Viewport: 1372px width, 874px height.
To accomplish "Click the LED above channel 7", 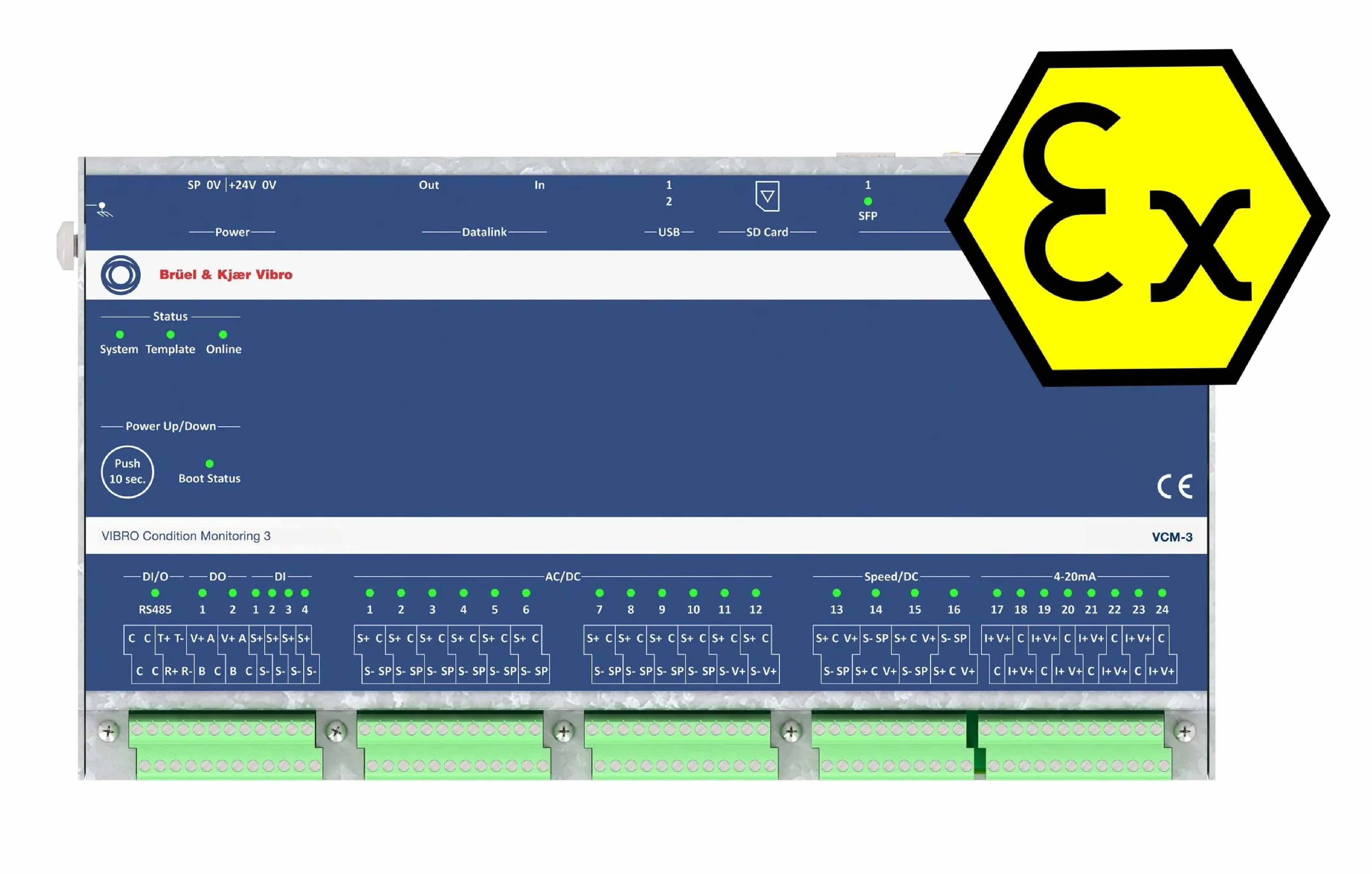I will pyautogui.click(x=599, y=593).
